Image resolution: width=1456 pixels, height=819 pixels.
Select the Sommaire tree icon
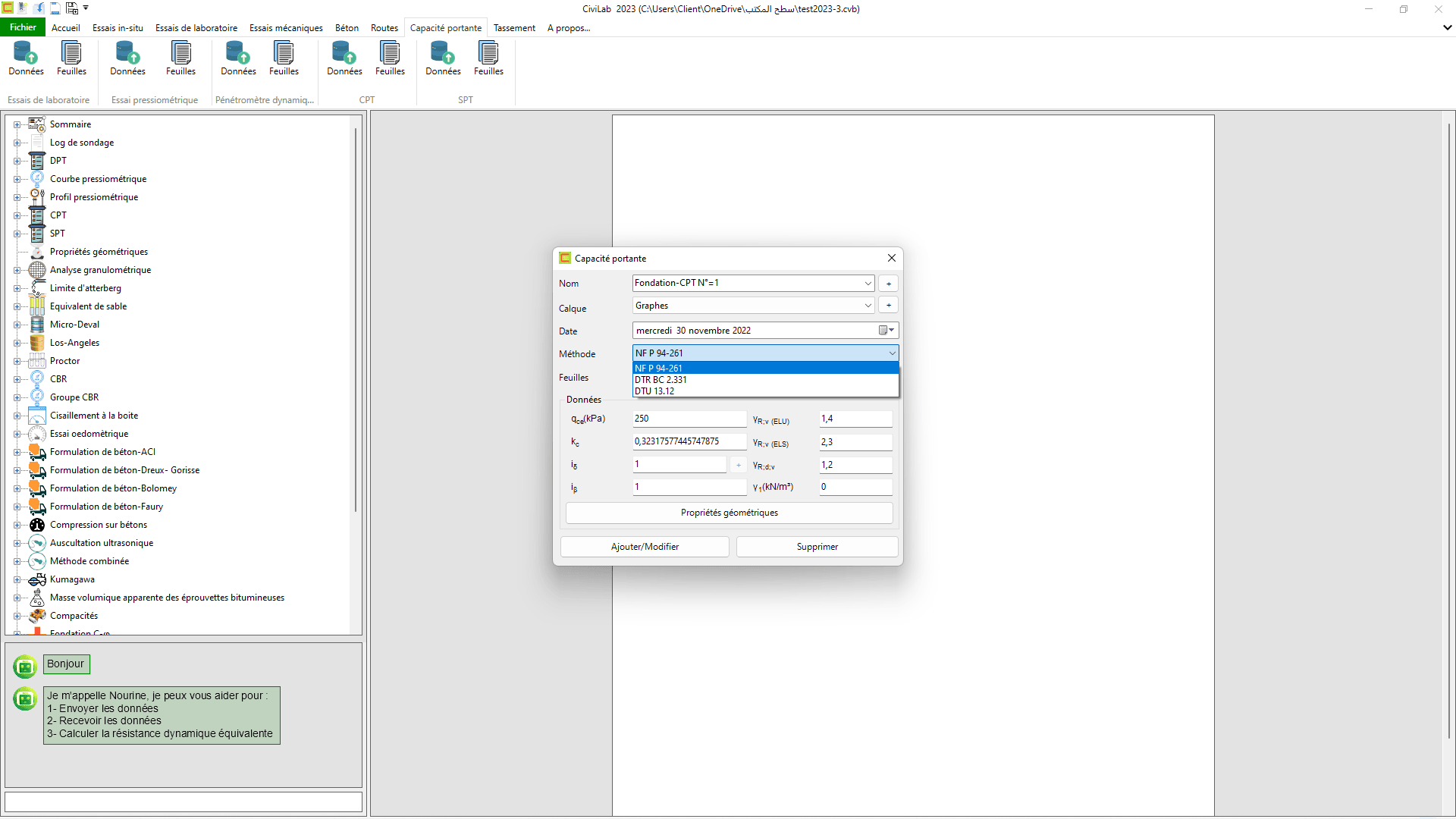click(37, 124)
